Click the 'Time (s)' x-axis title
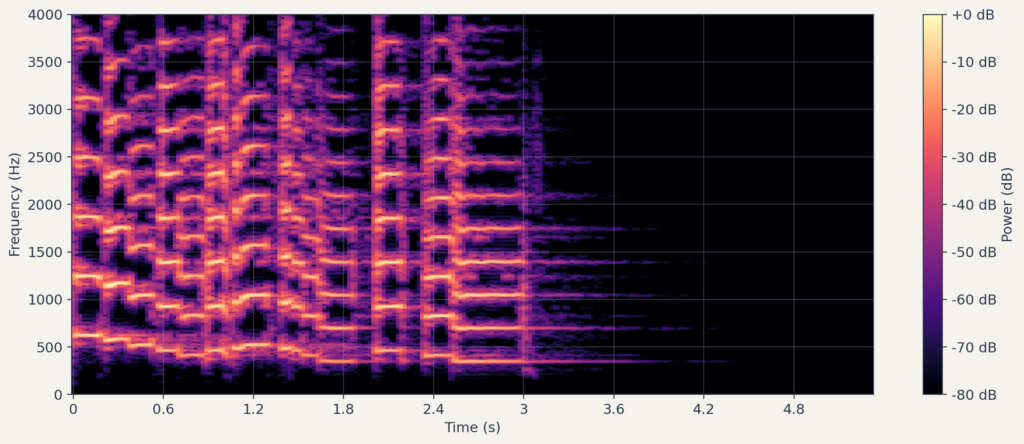Image resolution: width=1024 pixels, height=444 pixels. pyautogui.click(x=472, y=428)
